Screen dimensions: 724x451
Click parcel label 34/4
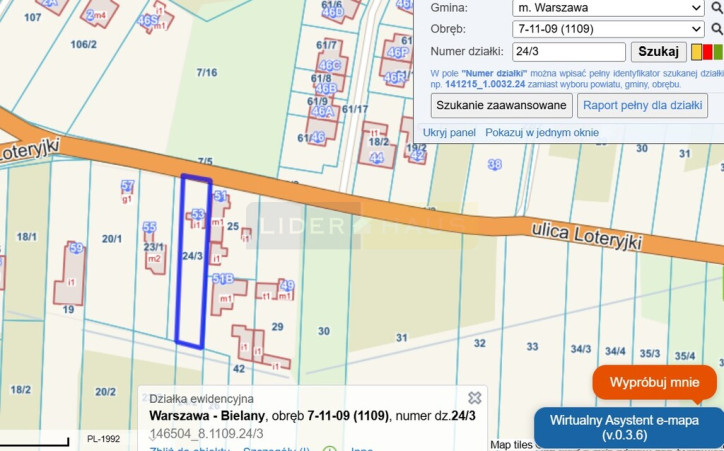(x=615, y=351)
